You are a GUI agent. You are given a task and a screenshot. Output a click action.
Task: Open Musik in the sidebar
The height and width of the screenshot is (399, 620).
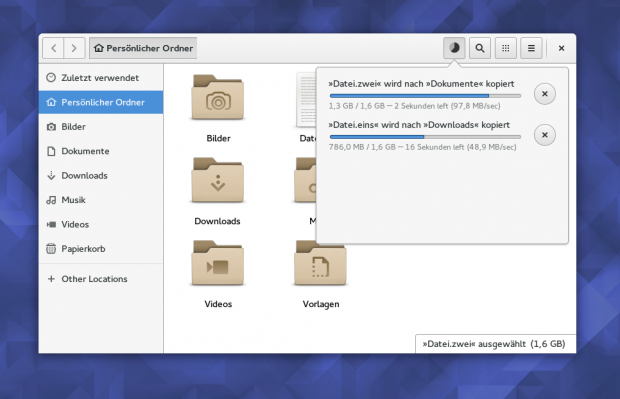101,200
